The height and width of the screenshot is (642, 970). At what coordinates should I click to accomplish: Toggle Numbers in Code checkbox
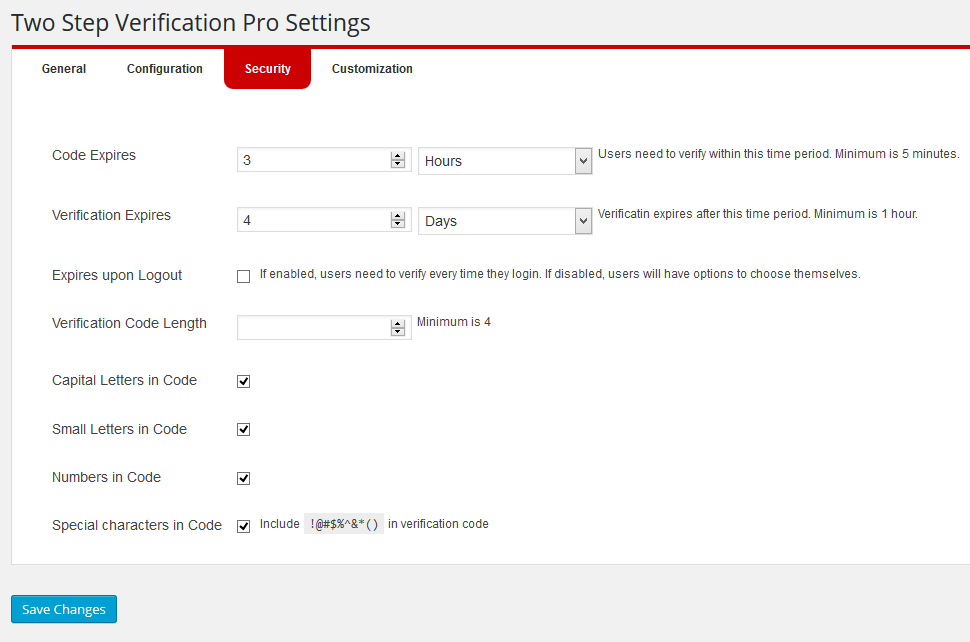tap(244, 479)
